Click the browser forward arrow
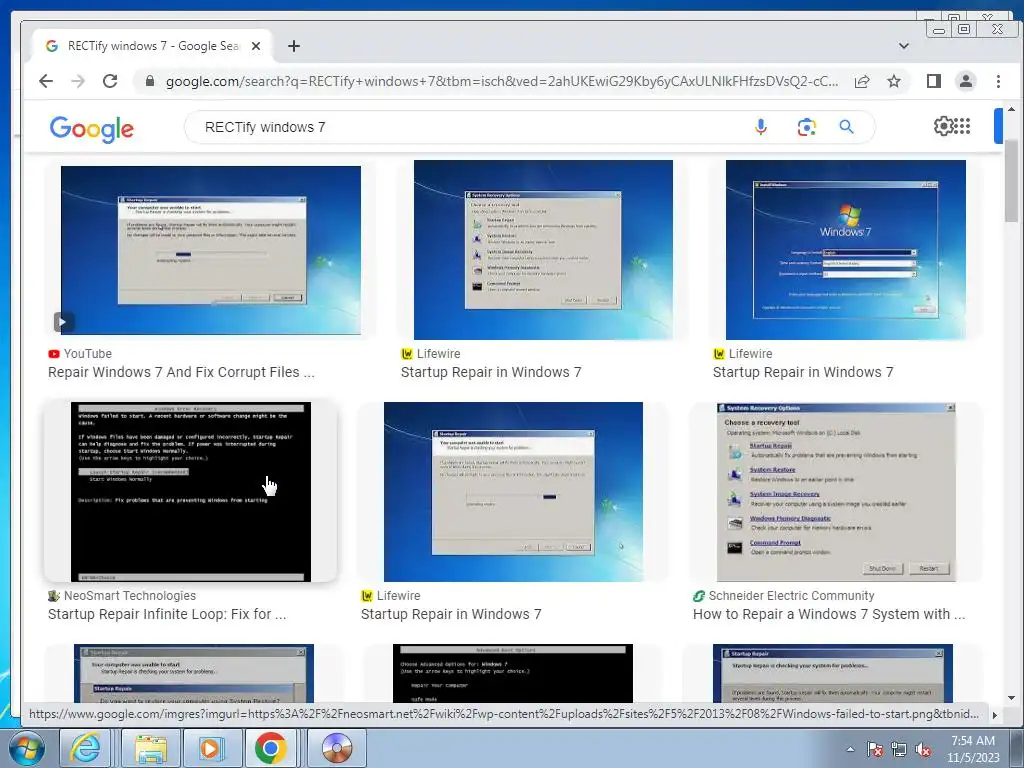 [x=78, y=81]
